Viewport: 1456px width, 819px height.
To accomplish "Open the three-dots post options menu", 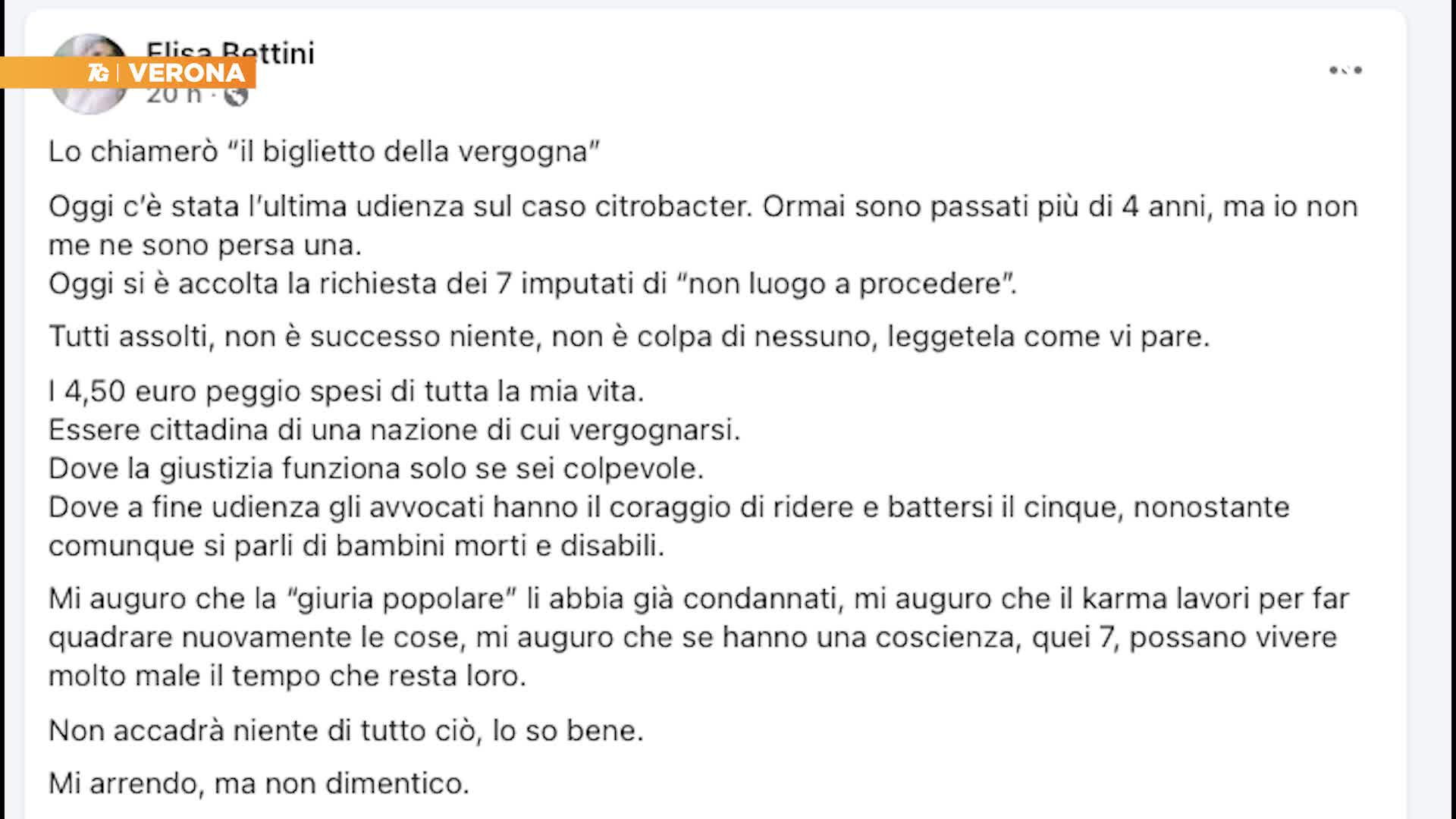I will (x=1345, y=71).
